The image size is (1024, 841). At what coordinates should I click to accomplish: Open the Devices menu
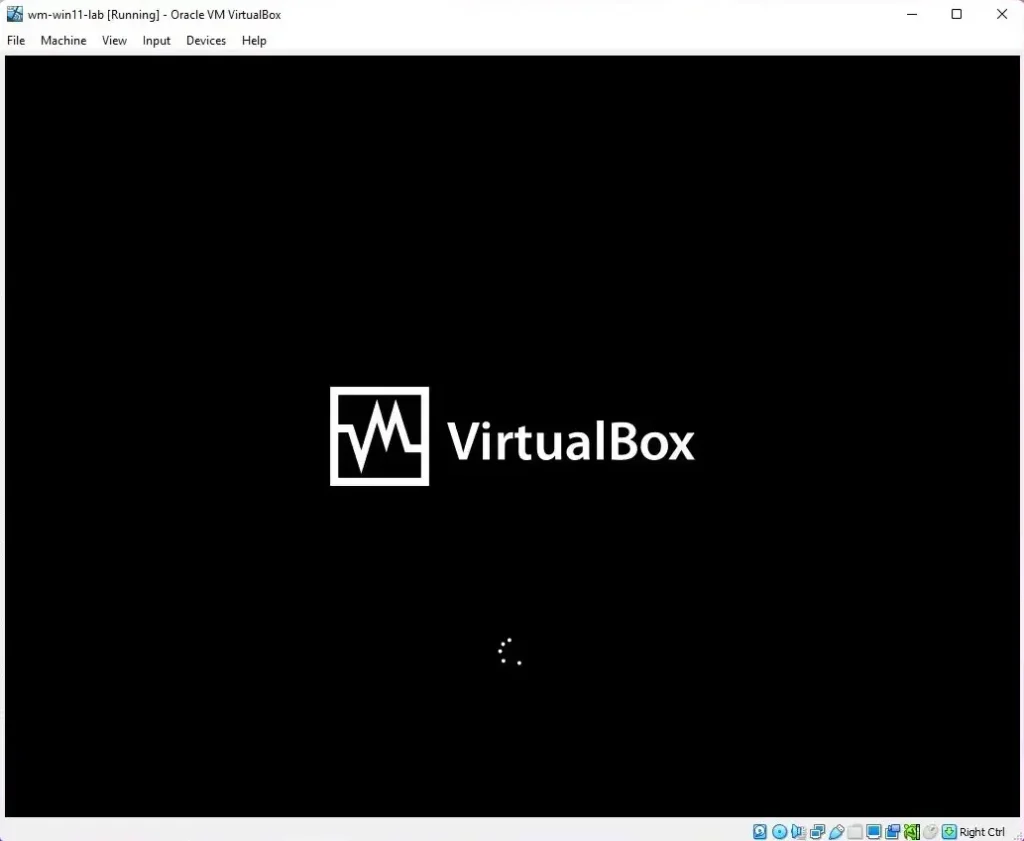[206, 41]
